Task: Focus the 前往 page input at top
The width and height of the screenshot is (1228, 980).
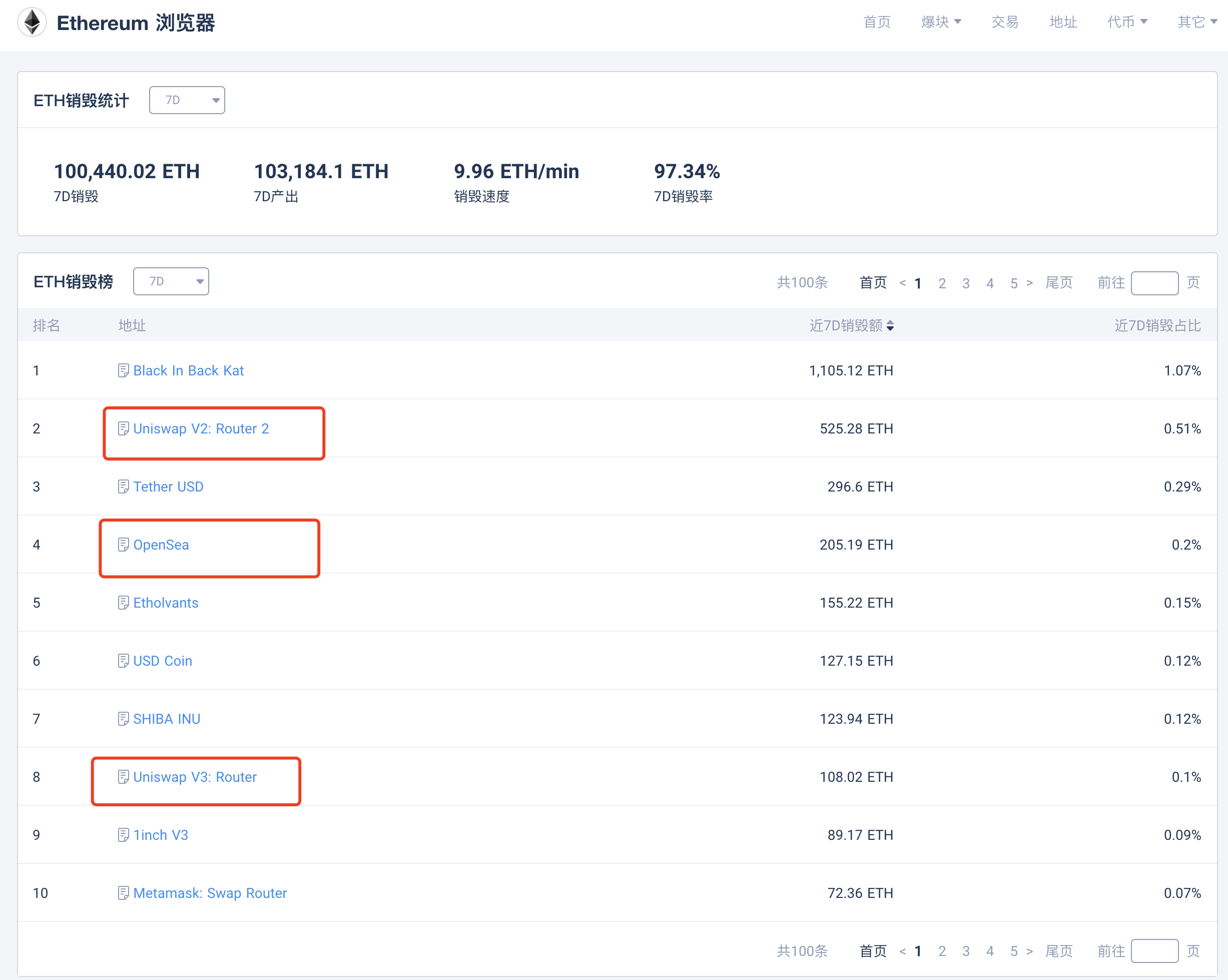Action: [x=1154, y=283]
